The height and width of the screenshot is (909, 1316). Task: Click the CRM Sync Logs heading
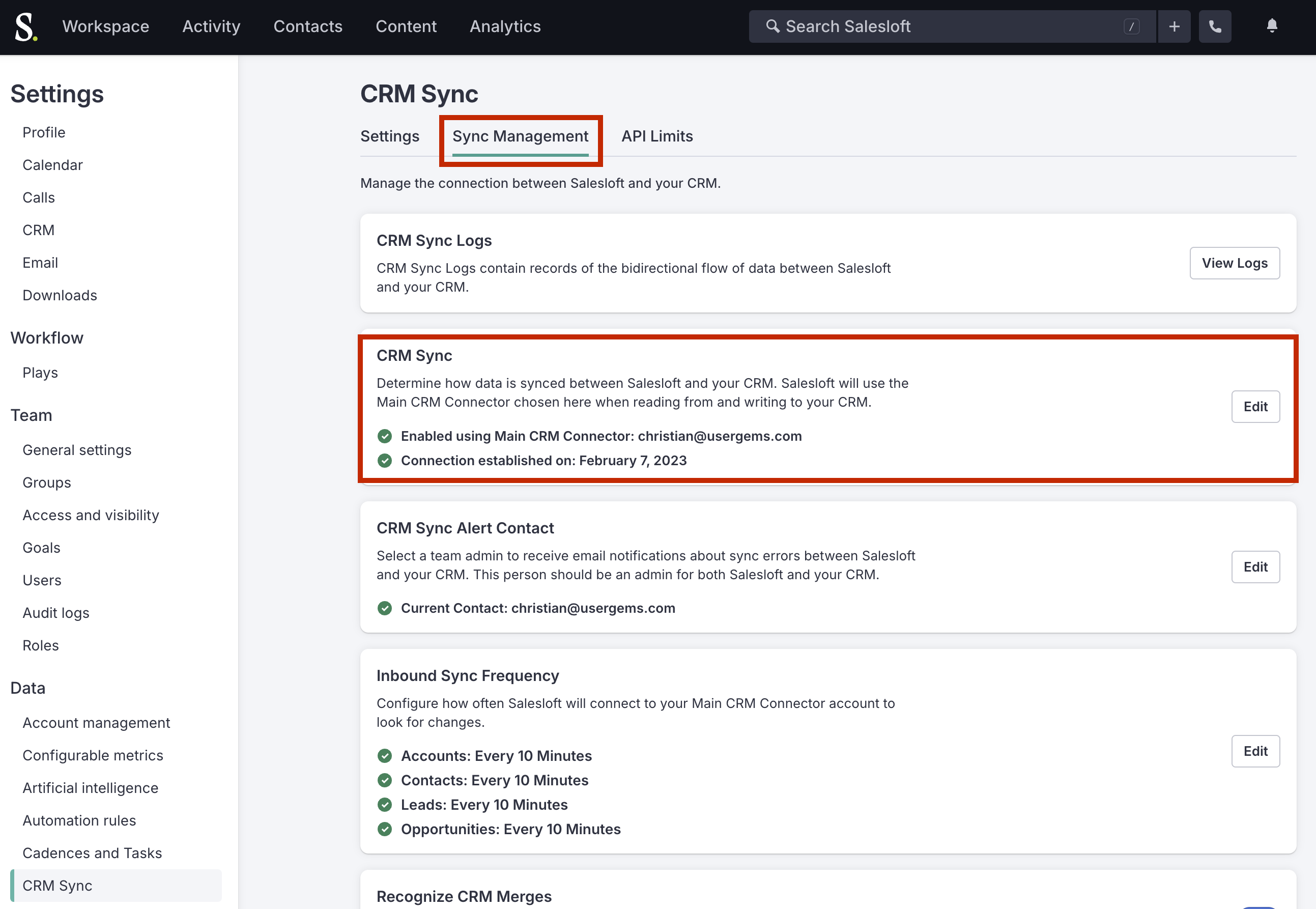(x=434, y=240)
